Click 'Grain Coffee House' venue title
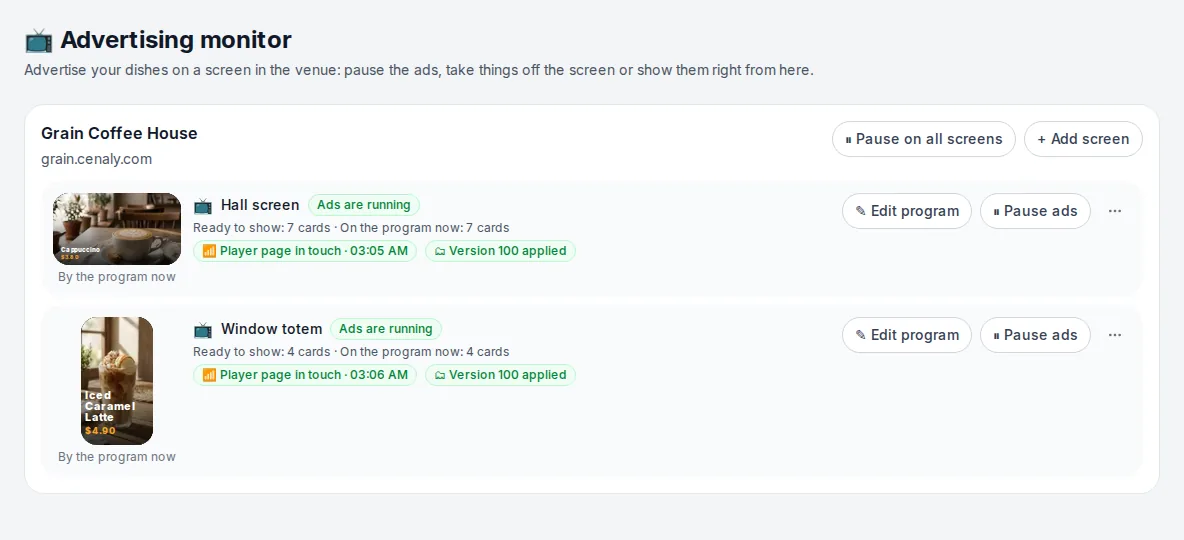Image resolution: width=1184 pixels, height=540 pixels. [x=119, y=133]
